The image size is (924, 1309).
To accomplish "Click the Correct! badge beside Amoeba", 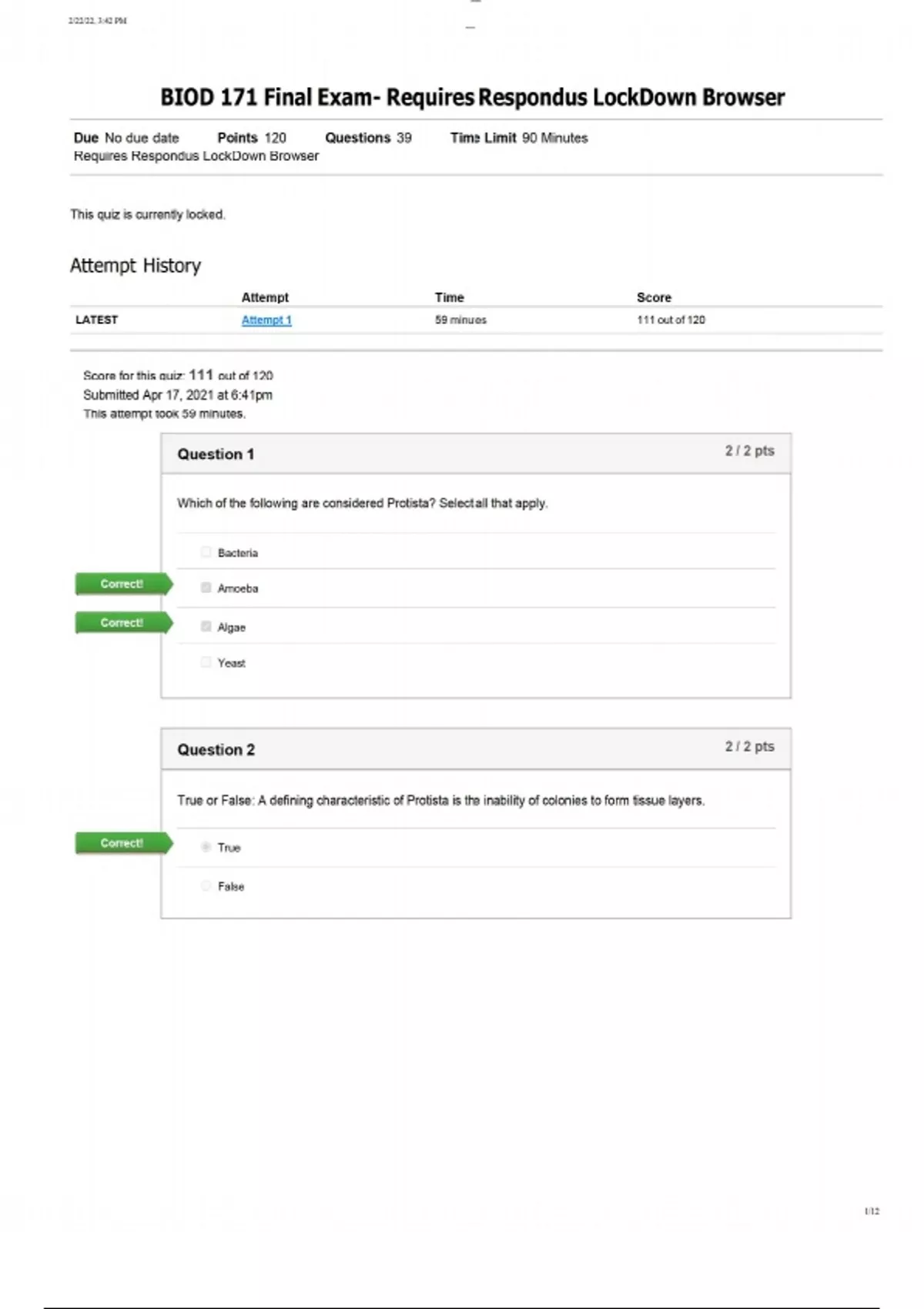I will click(x=123, y=584).
